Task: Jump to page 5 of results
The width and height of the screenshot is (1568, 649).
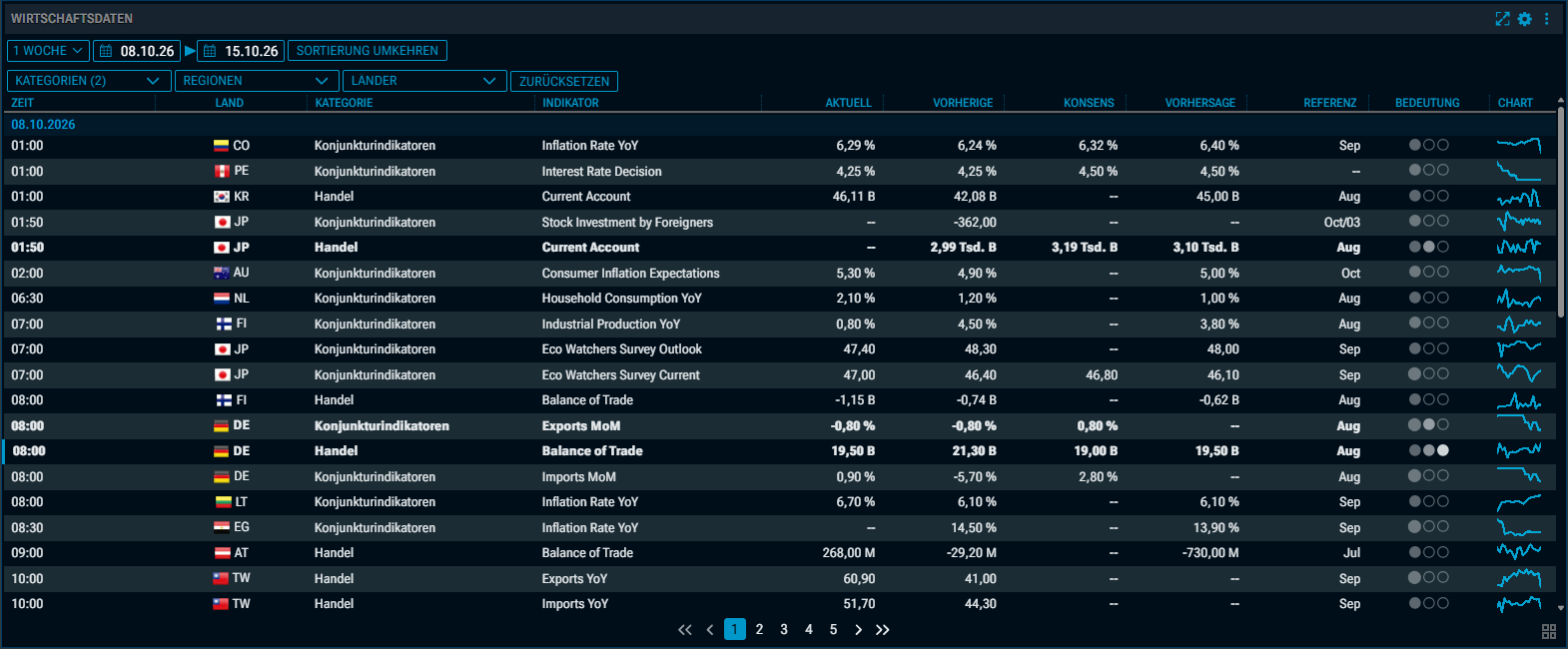Action: tap(833, 629)
